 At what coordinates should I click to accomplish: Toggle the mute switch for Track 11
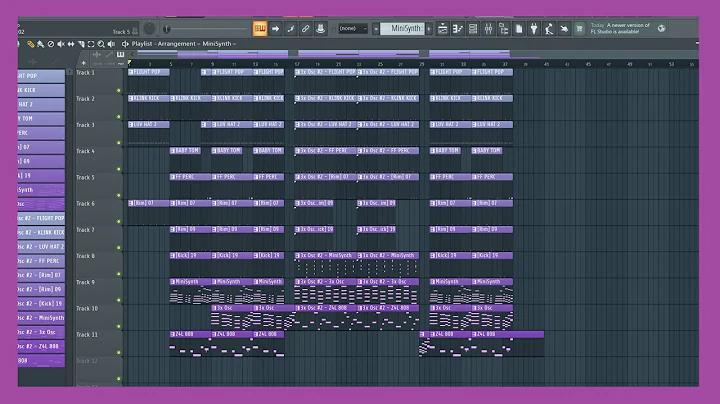tap(119, 353)
